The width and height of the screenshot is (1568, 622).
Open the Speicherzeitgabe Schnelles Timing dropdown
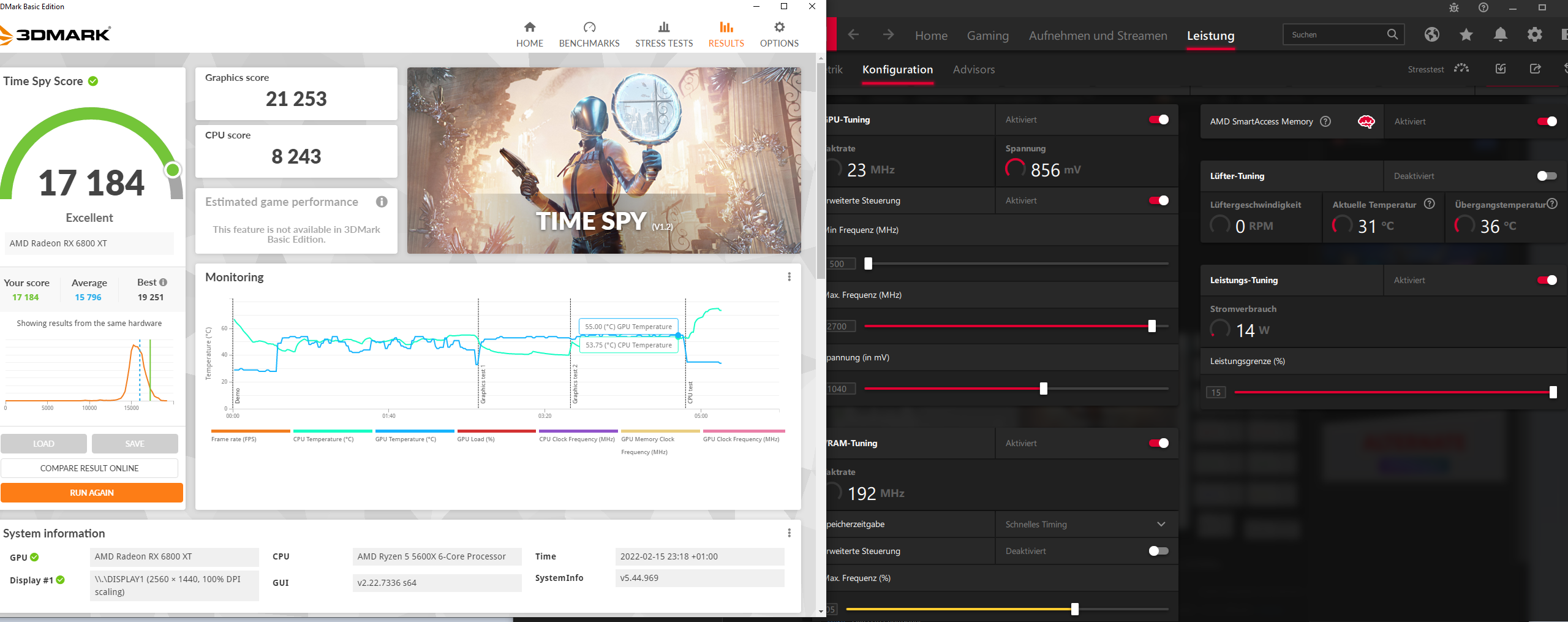coord(1086,524)
